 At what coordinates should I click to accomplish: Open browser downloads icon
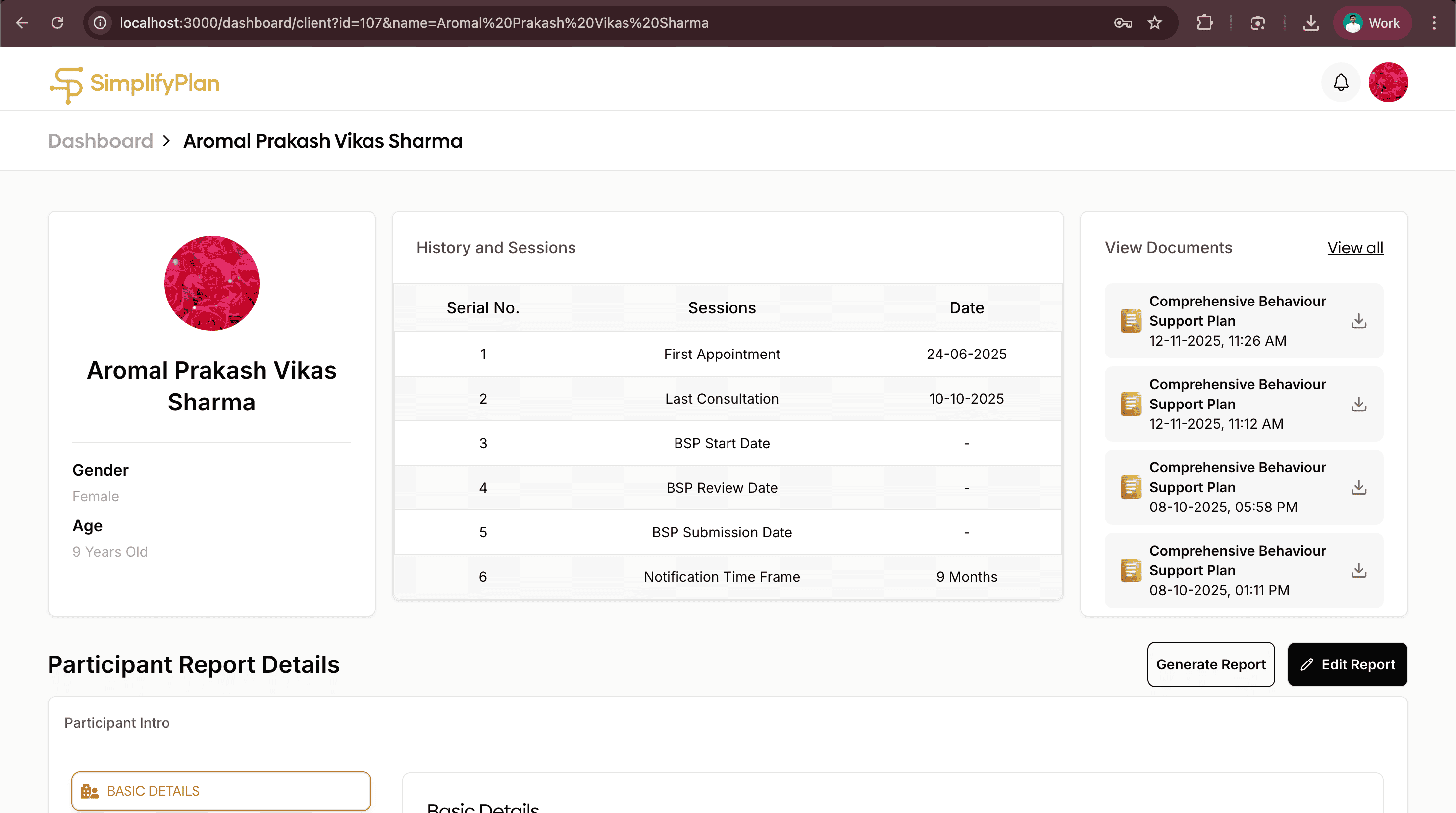(1311, 23)
